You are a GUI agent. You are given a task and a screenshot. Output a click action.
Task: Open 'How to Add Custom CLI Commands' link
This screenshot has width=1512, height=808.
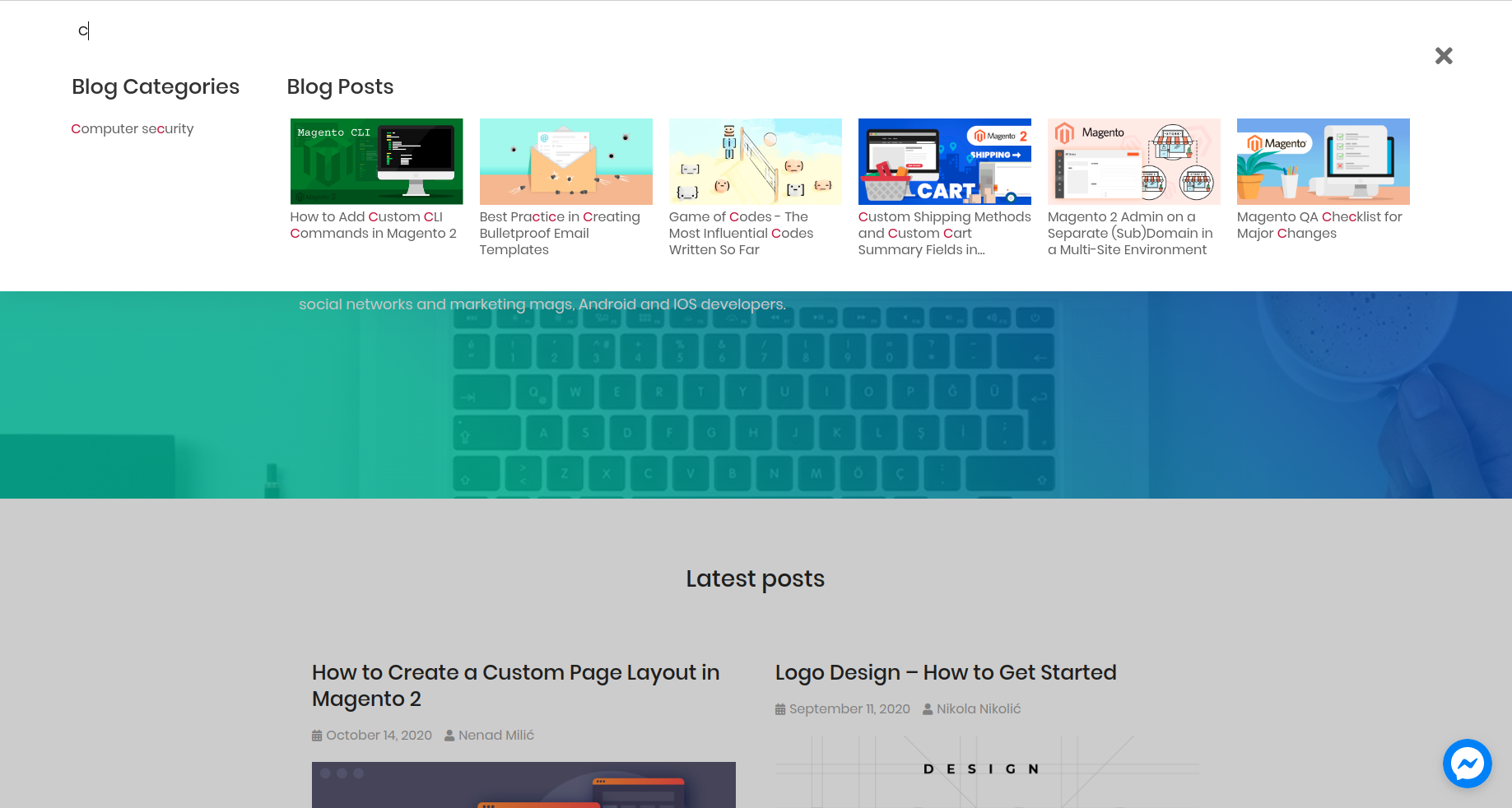coord(374,225)
